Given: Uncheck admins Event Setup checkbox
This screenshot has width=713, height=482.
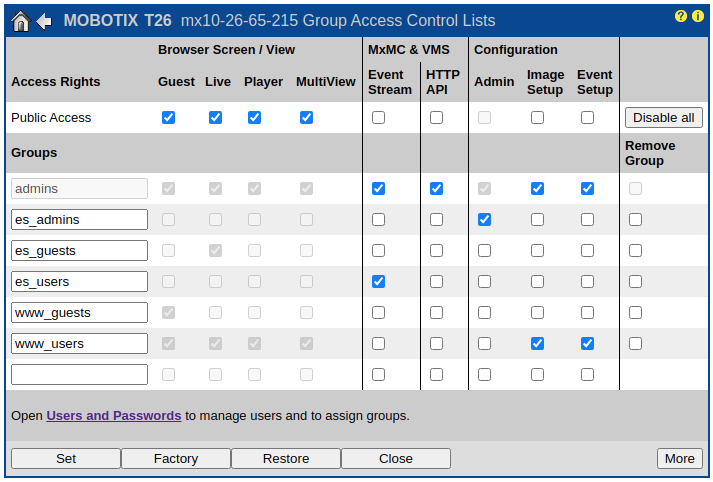Looking at the screenshot, I should (x=587, y=189).
